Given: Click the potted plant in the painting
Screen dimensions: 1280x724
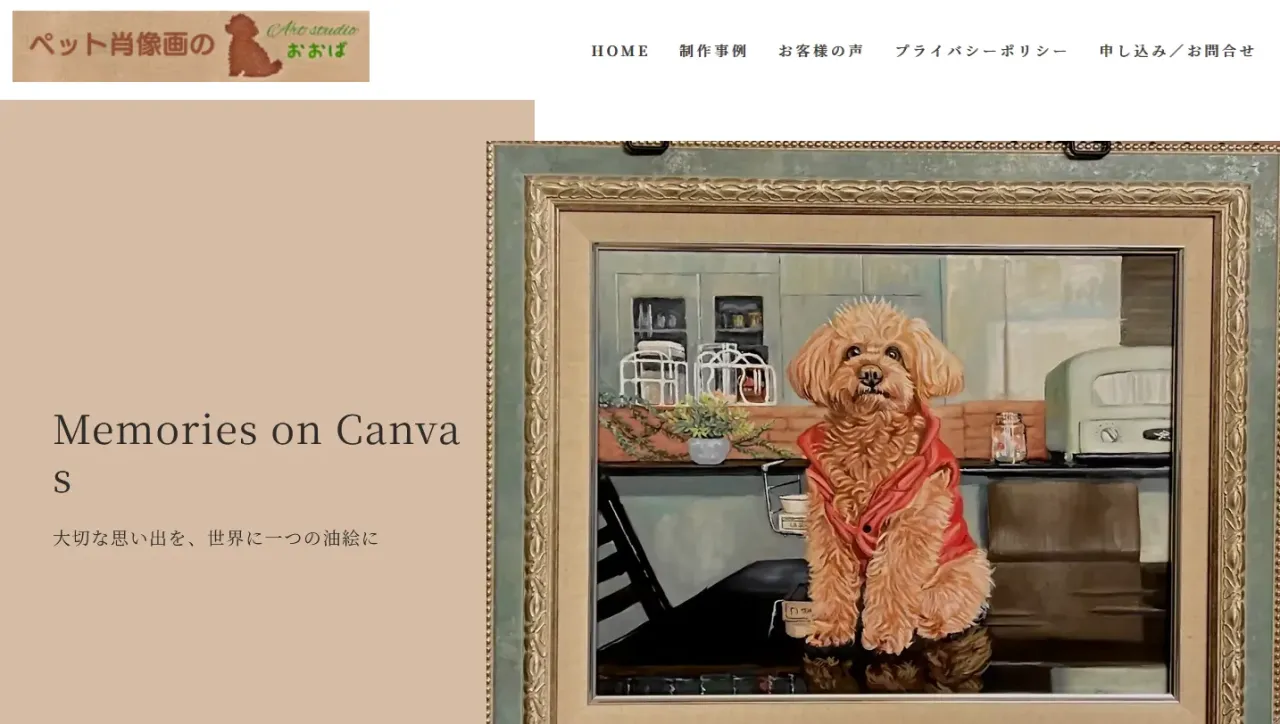Looking at the screenshot, I should [709, 428].
